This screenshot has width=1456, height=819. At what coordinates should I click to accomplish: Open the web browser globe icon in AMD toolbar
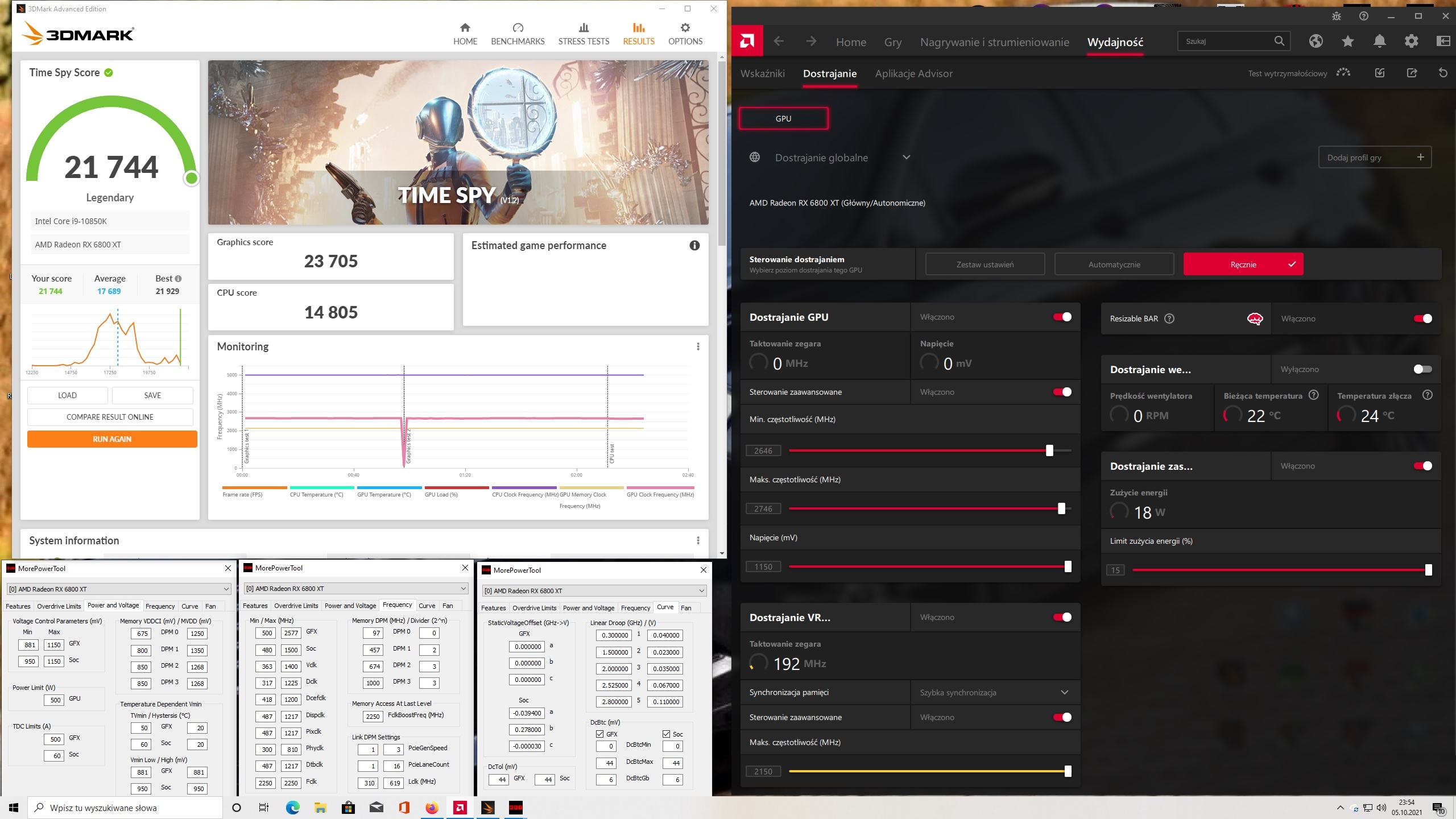pos(1316,41)
